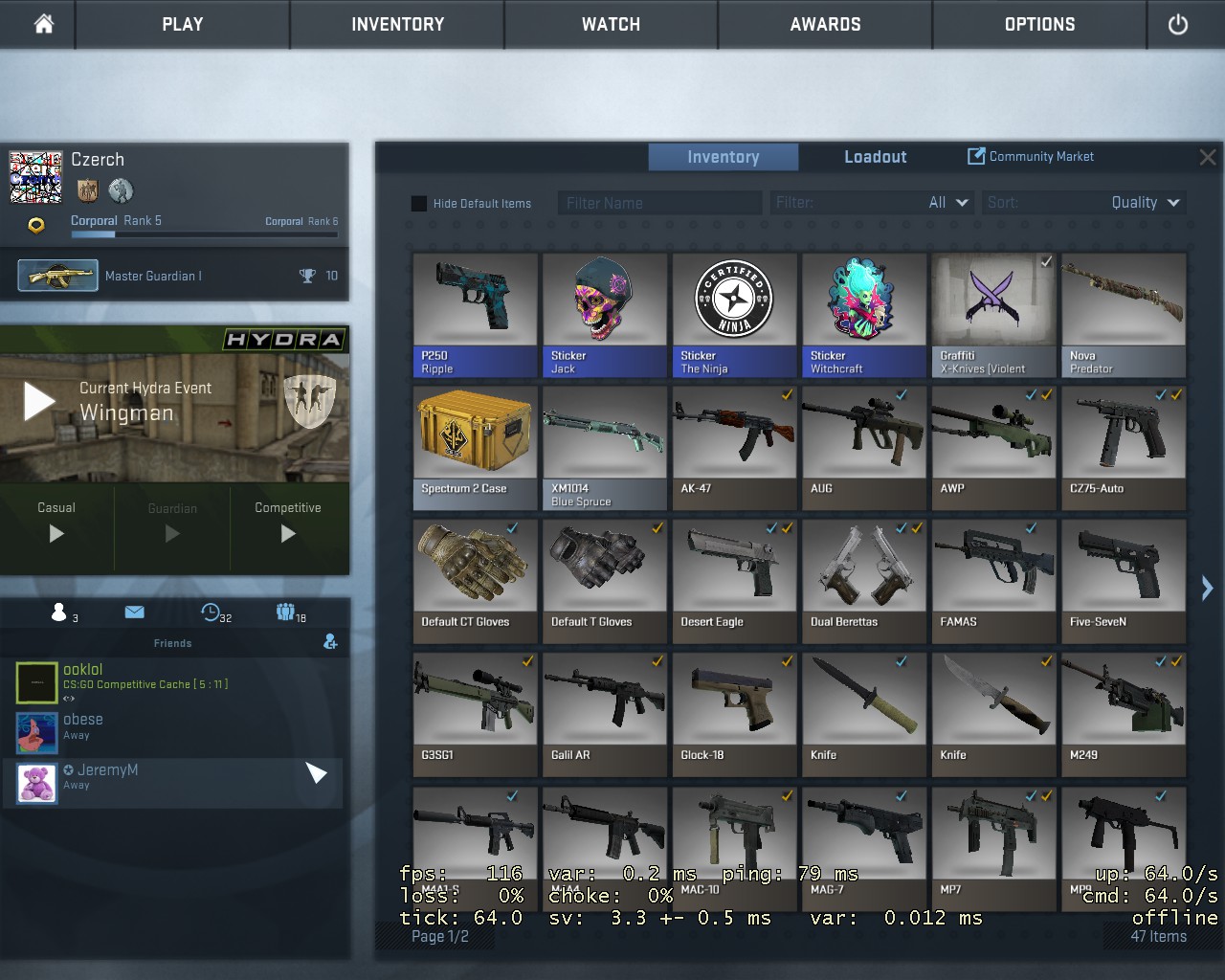Select The Ninja sticker
The image size is (1225, 980).
(735, 315)
